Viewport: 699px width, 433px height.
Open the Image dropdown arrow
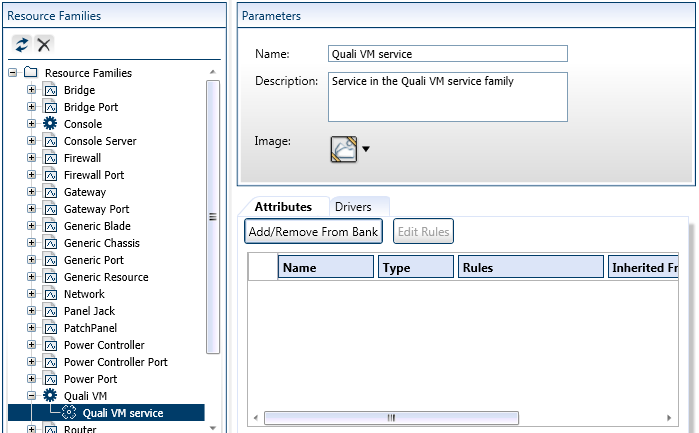pyautogui.click(x=366, y=149)
